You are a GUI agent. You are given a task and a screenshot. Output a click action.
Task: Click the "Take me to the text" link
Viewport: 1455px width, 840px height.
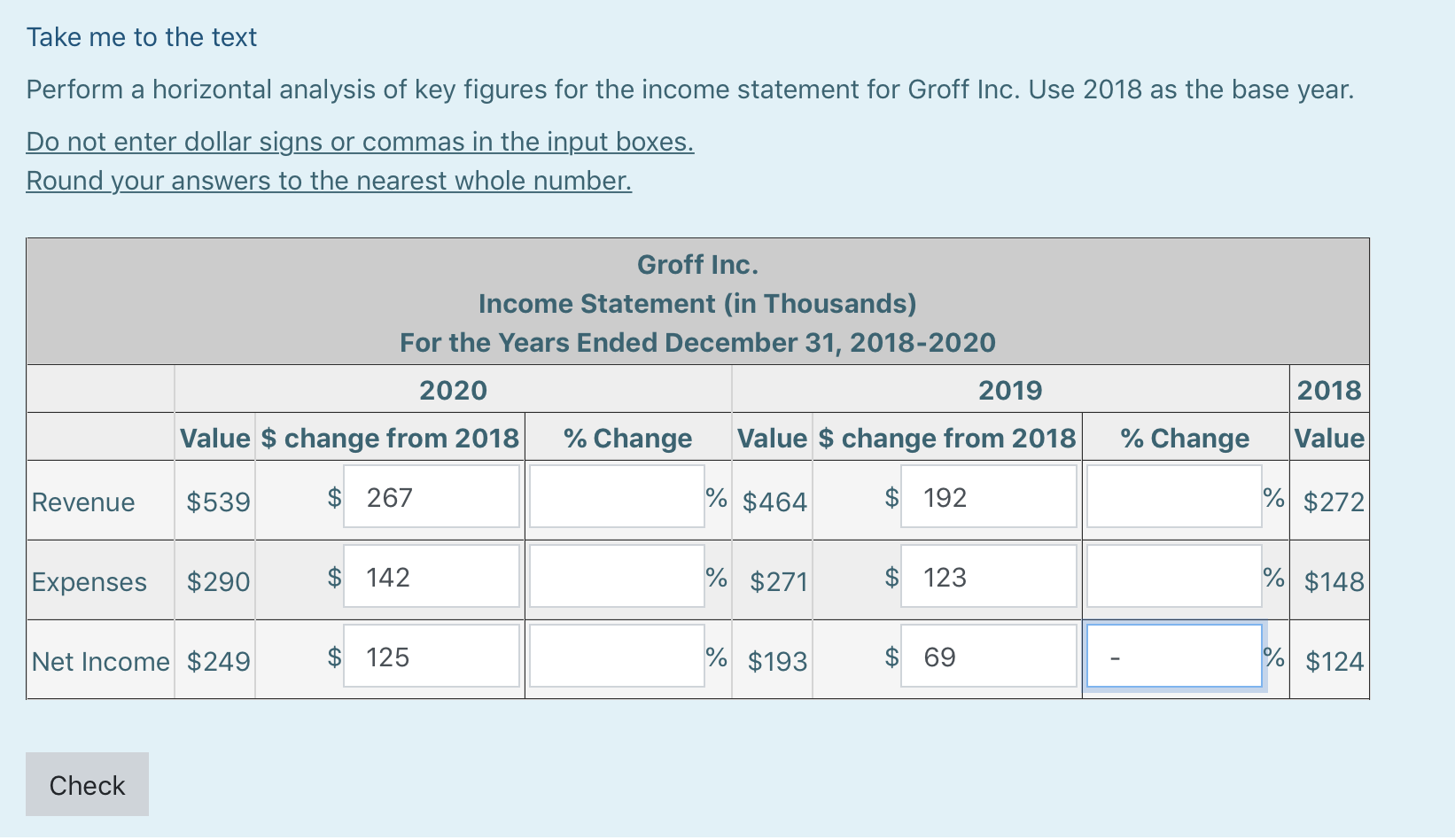(x=140, y=37)
